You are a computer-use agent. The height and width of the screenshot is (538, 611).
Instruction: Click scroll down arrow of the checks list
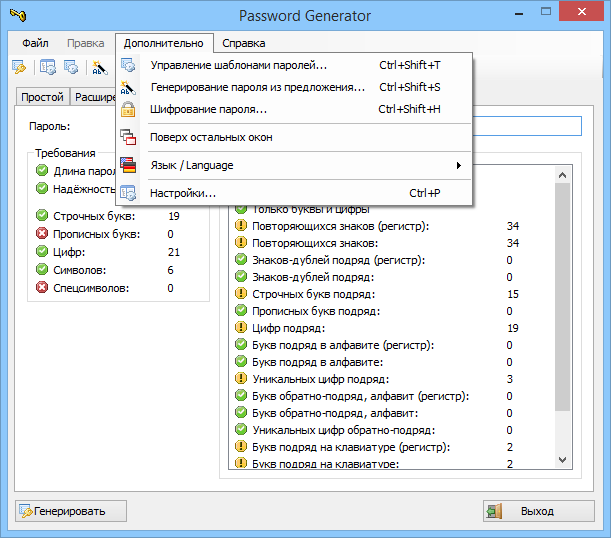click(562, 460)
